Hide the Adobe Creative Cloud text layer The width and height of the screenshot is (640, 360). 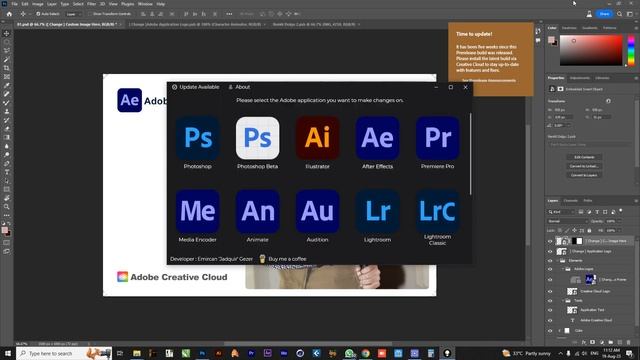pos(550,320)
